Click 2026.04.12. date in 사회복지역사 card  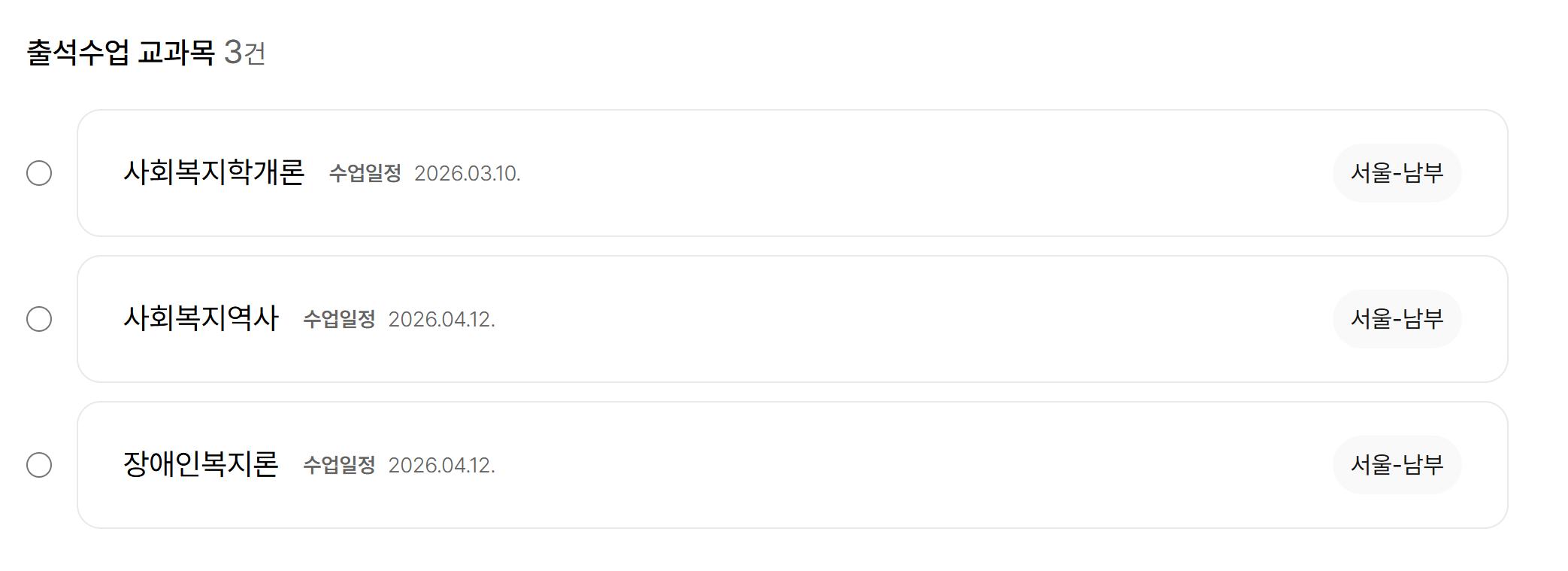pyautogui.click(x=441, y=320)
